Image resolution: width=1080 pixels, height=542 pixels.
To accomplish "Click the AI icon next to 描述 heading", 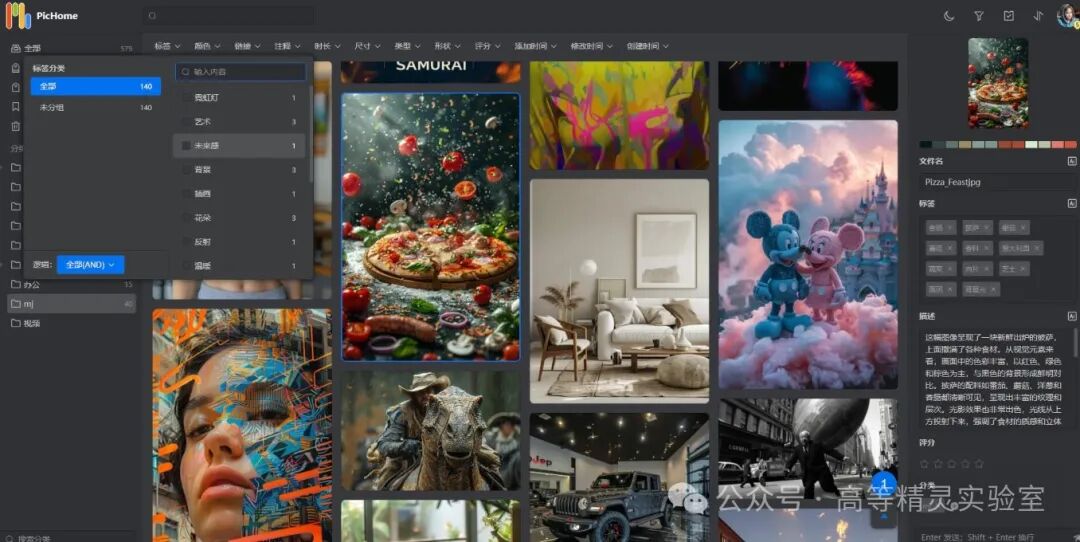I will 1072,316.
